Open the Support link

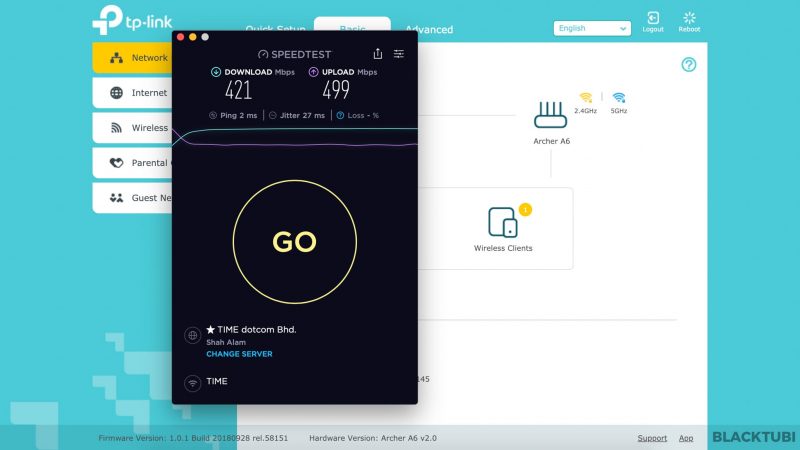pos(652,438)
